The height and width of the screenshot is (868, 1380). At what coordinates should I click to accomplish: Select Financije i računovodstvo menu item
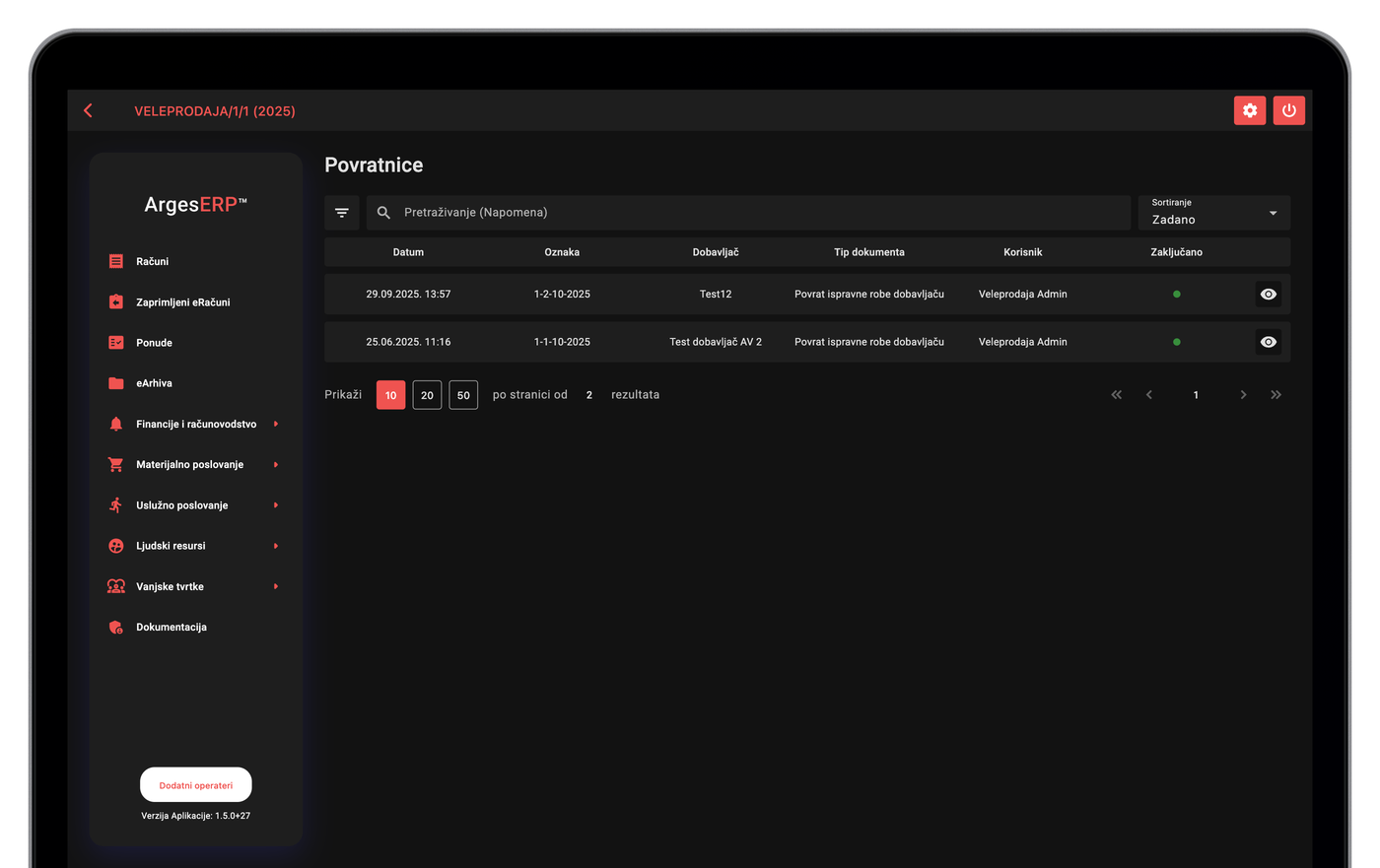(196, 424)
